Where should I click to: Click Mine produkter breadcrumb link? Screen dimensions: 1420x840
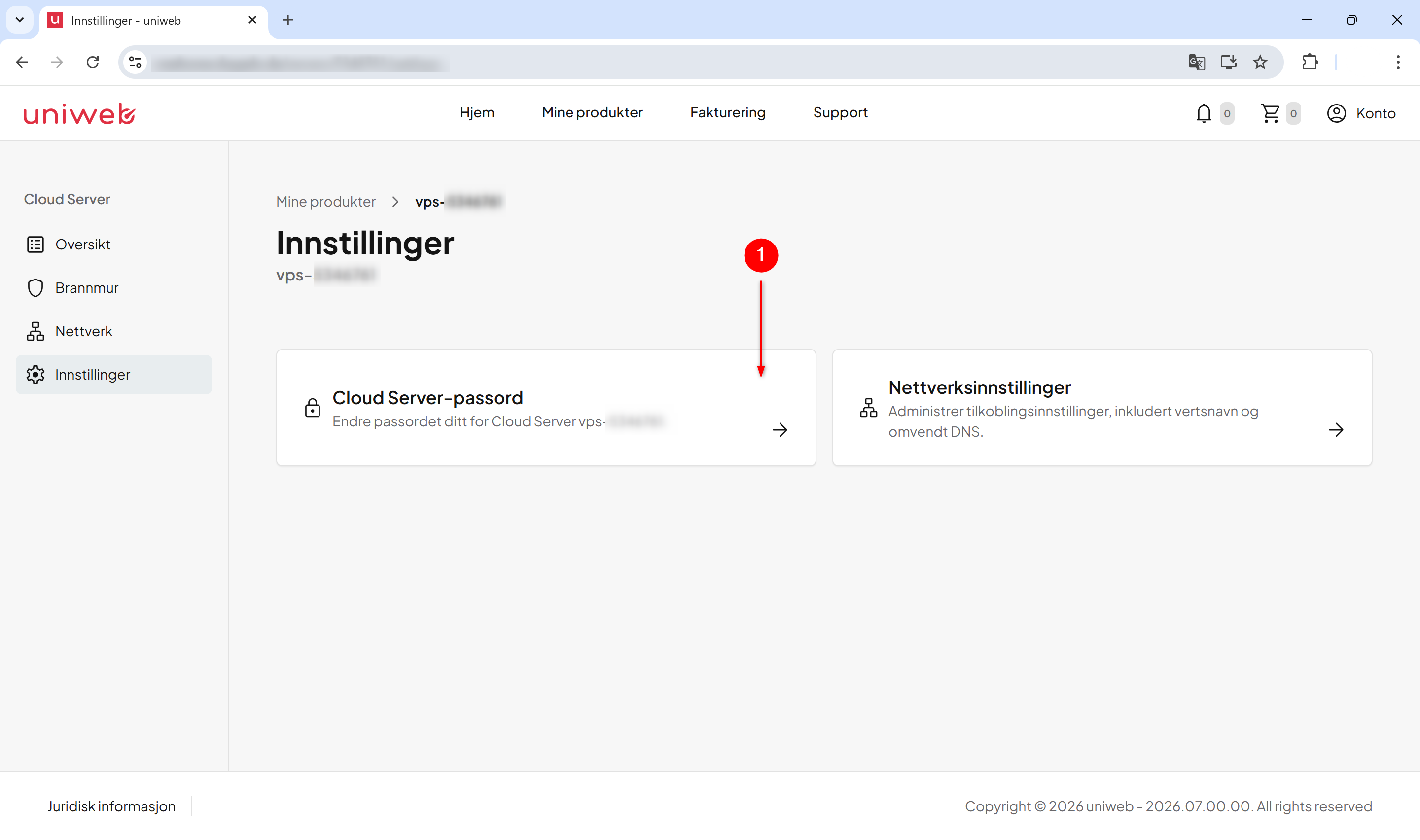pos(325,202)
